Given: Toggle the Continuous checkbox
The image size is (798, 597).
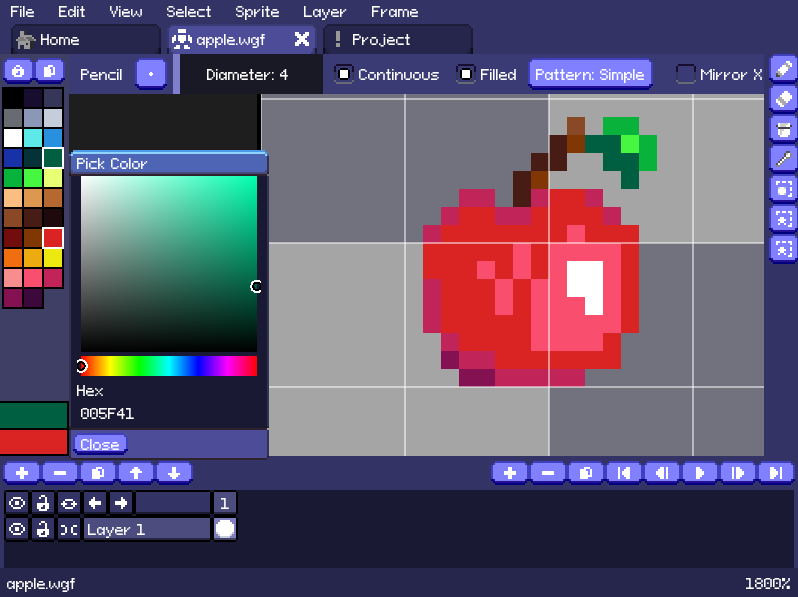Looking at the screenshot, I should pos(344,74).
